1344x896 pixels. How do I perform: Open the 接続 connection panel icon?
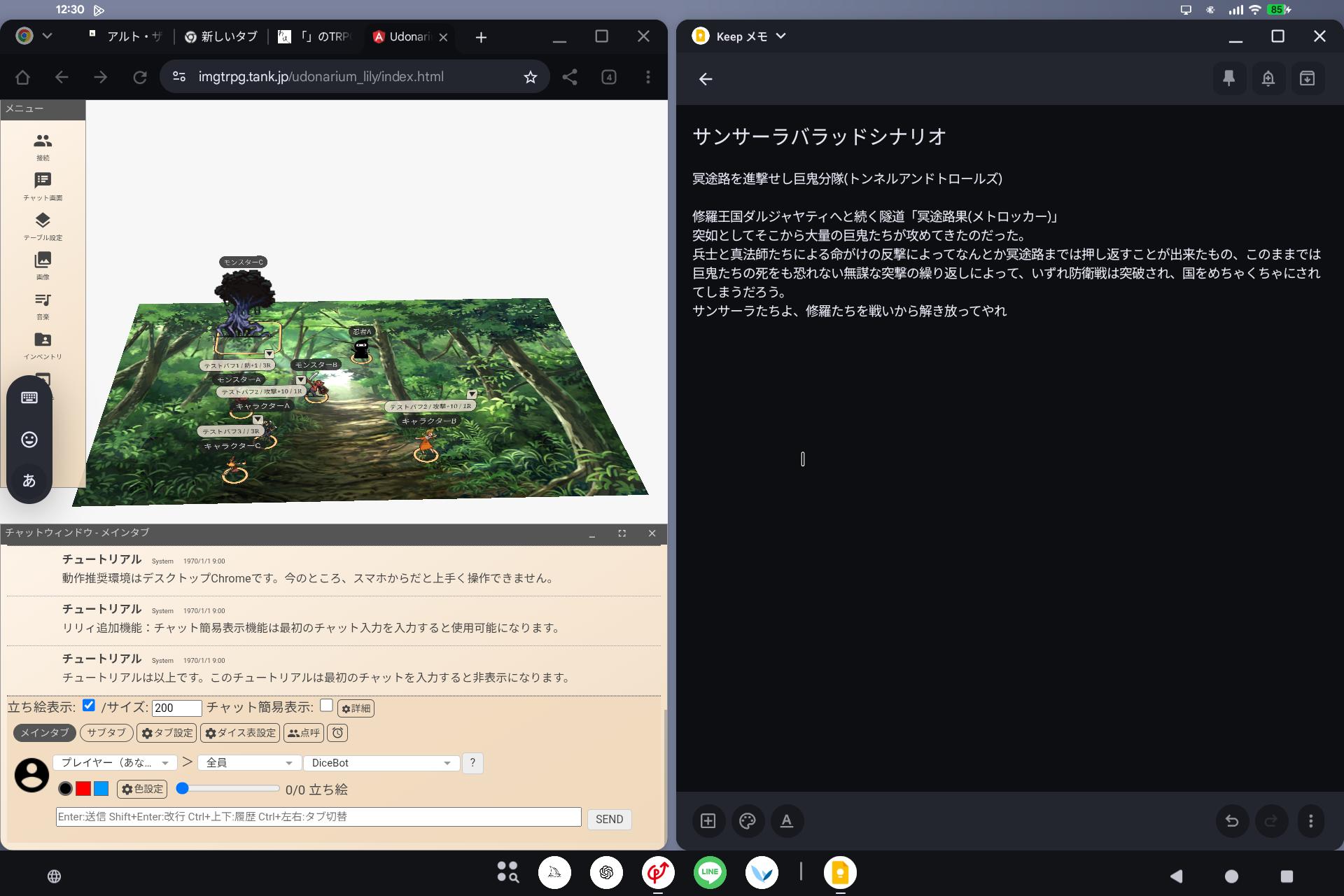click(x=43, y=141)
